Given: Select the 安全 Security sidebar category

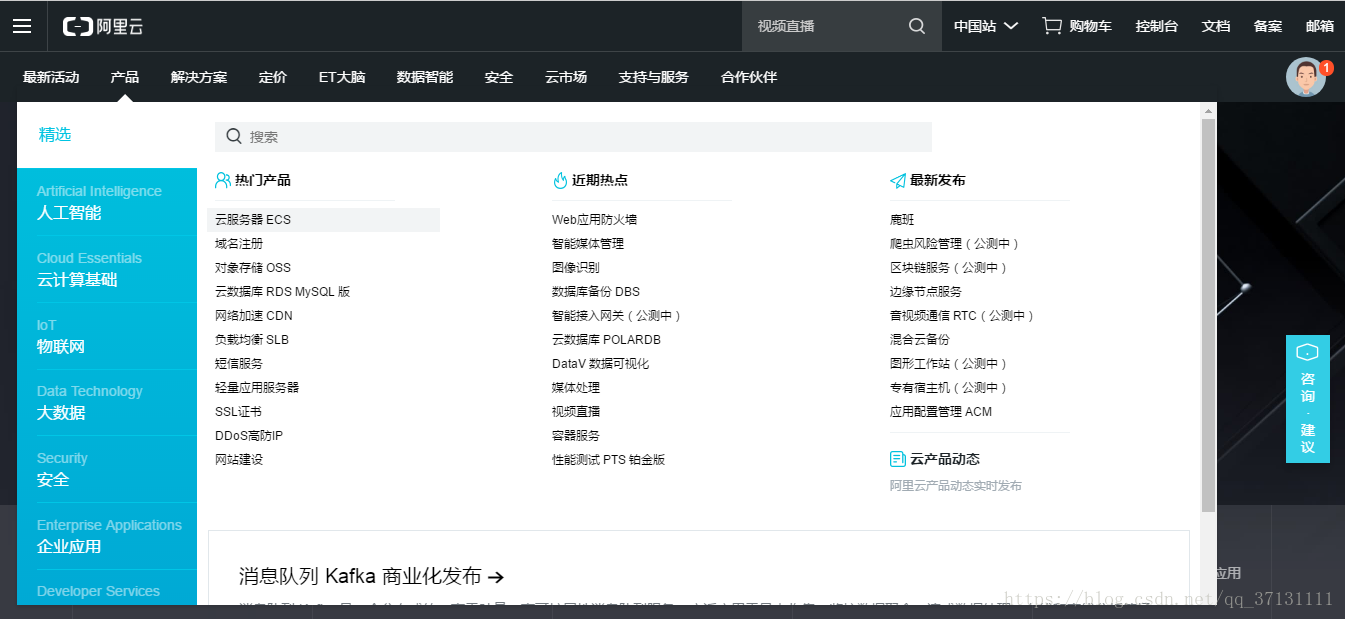Looking at the screenshot, I should coord(107,469).
